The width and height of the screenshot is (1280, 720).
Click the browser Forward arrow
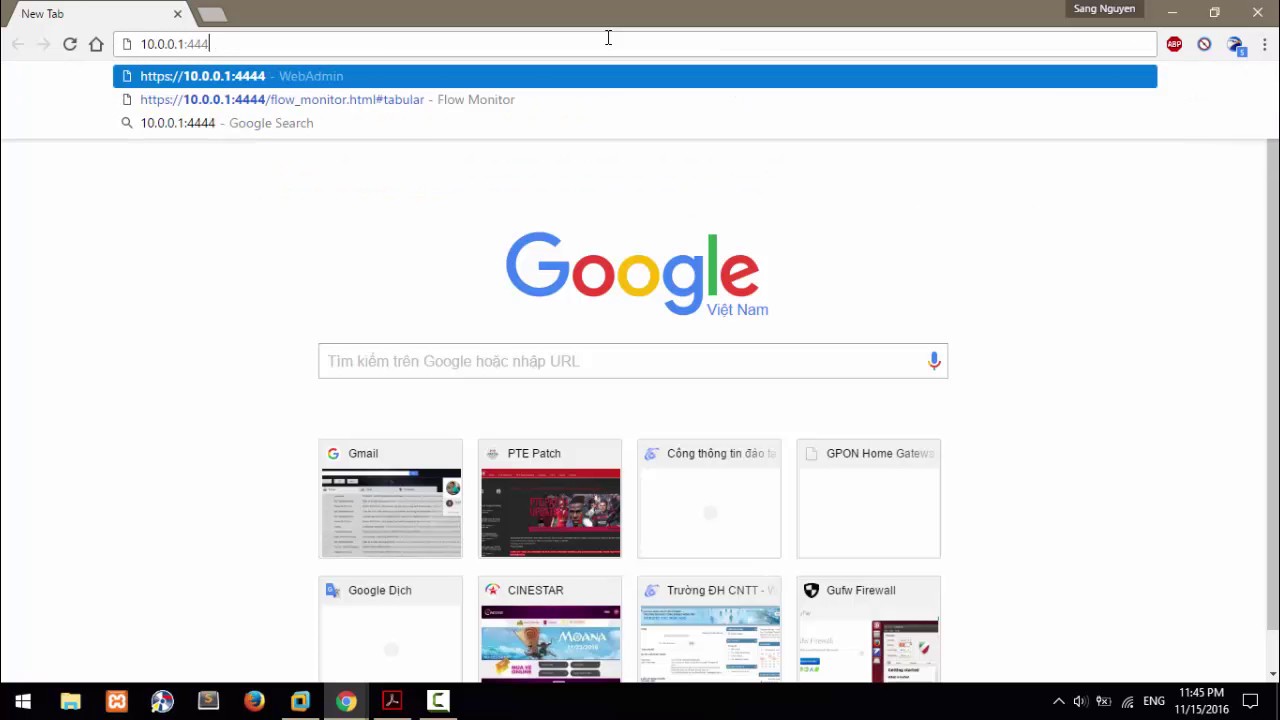(x=44, y=44)
